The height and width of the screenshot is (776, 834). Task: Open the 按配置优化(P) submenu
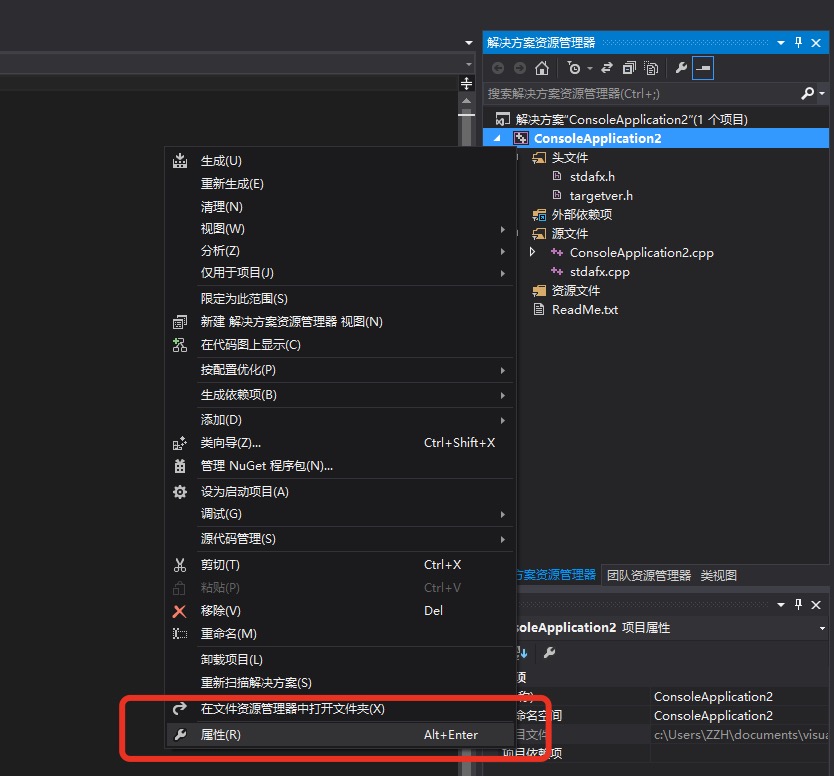coord(339,370)
